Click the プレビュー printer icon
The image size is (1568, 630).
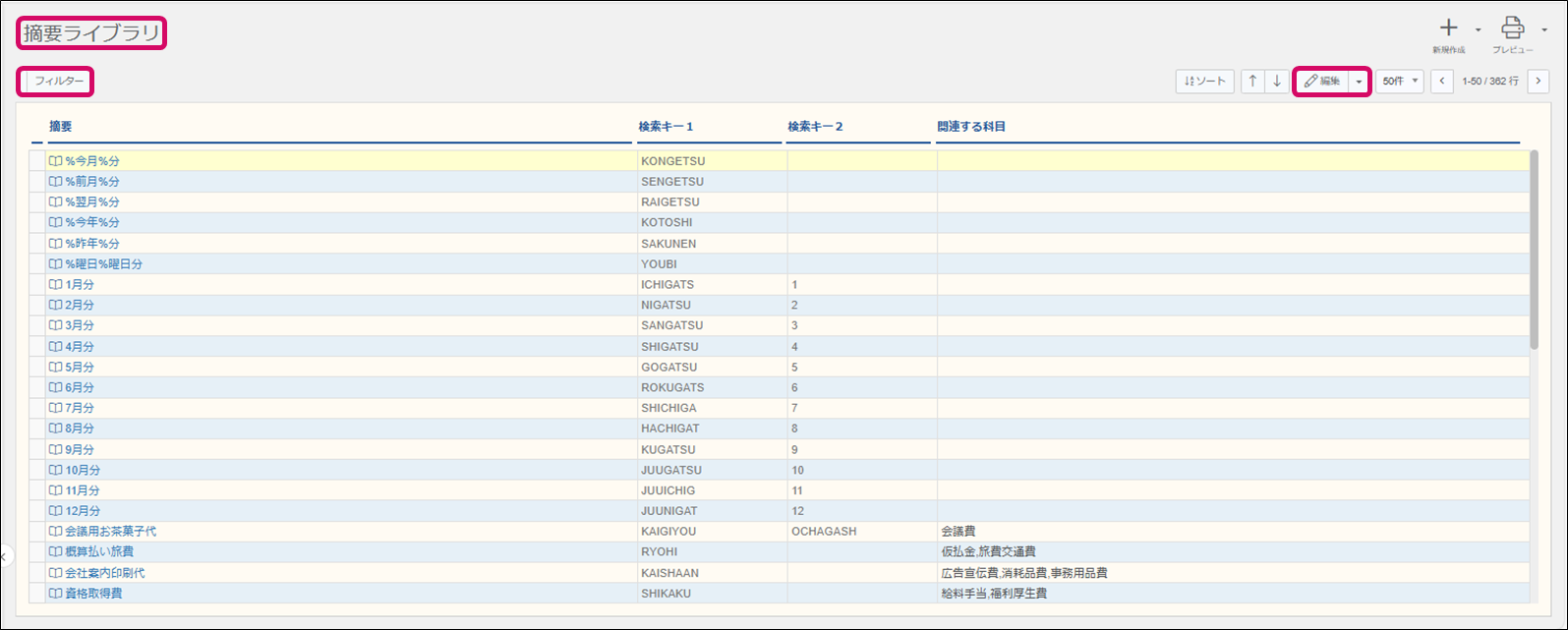click(1512, 29)
